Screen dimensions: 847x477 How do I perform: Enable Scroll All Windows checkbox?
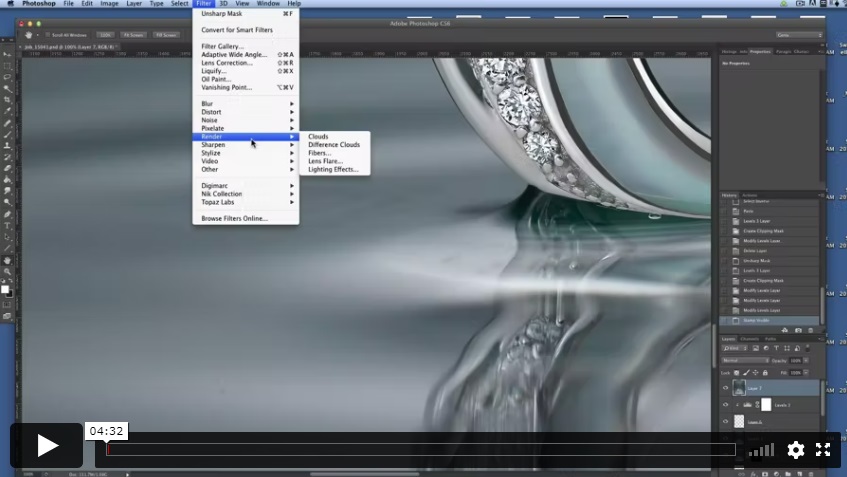coord(48,35)
